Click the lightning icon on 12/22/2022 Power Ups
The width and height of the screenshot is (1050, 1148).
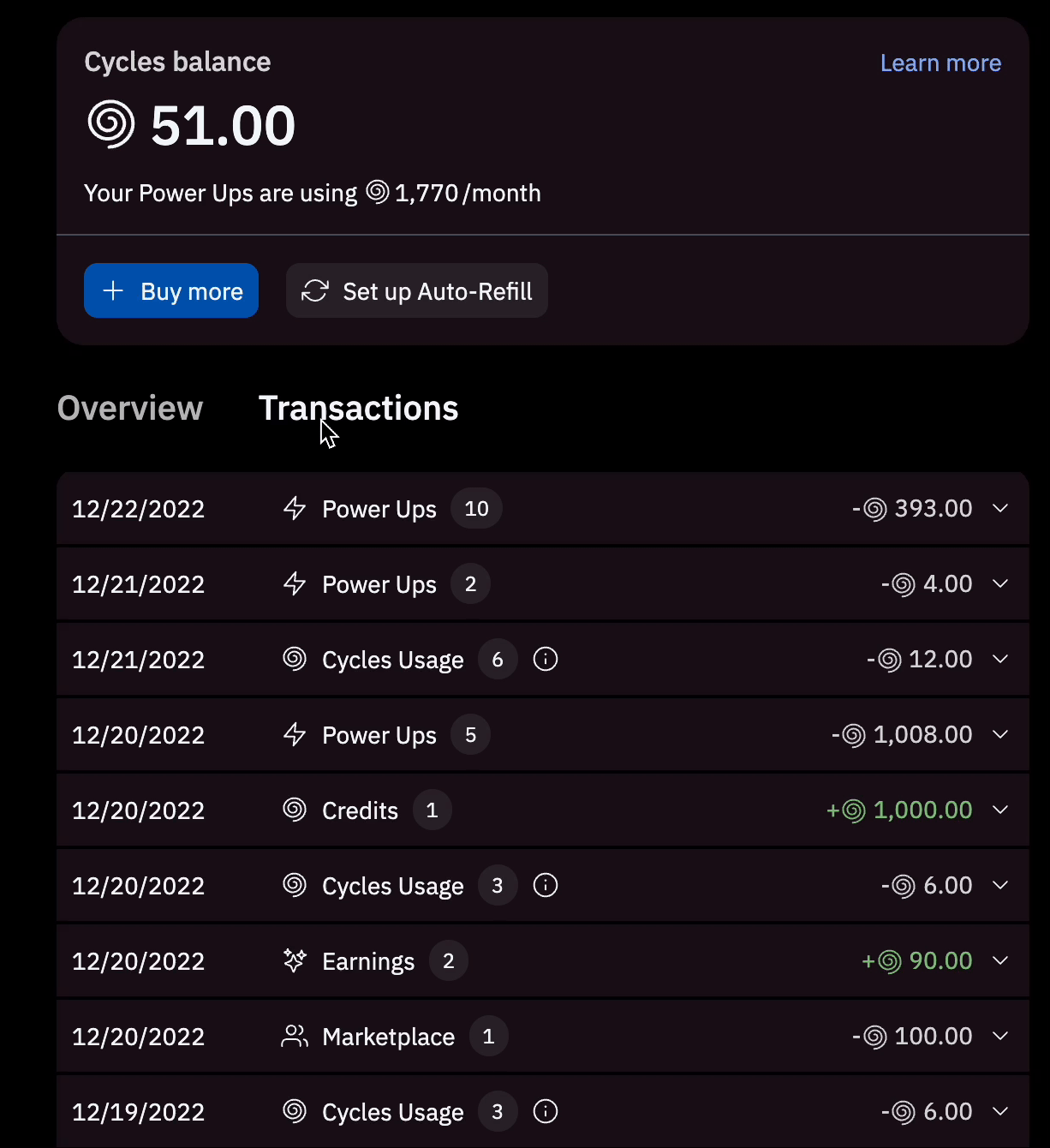pos(295,508)
